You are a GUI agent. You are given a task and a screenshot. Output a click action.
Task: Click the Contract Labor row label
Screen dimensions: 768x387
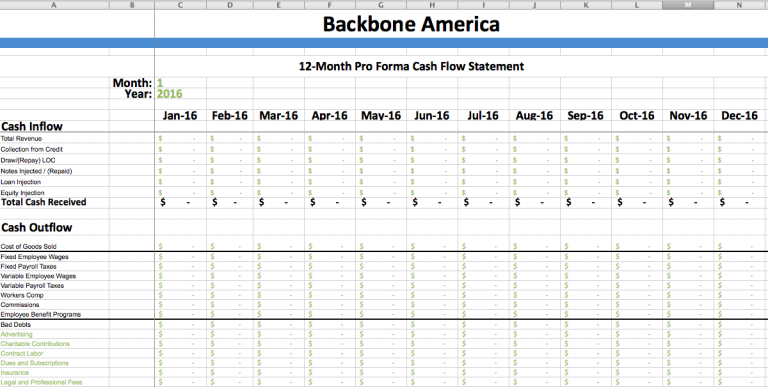(22, 353)
